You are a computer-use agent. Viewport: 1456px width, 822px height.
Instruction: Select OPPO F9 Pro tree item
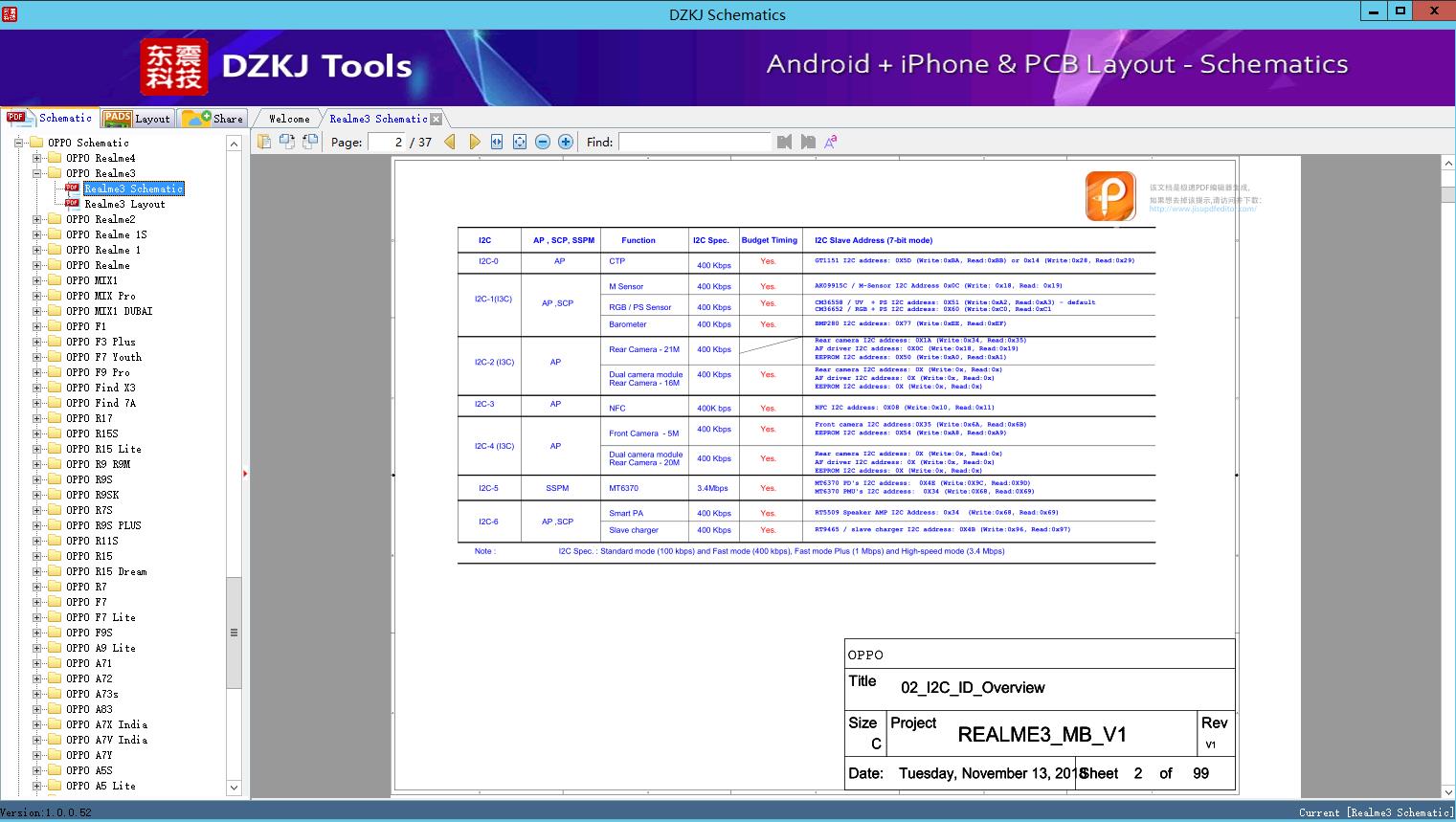98,372
